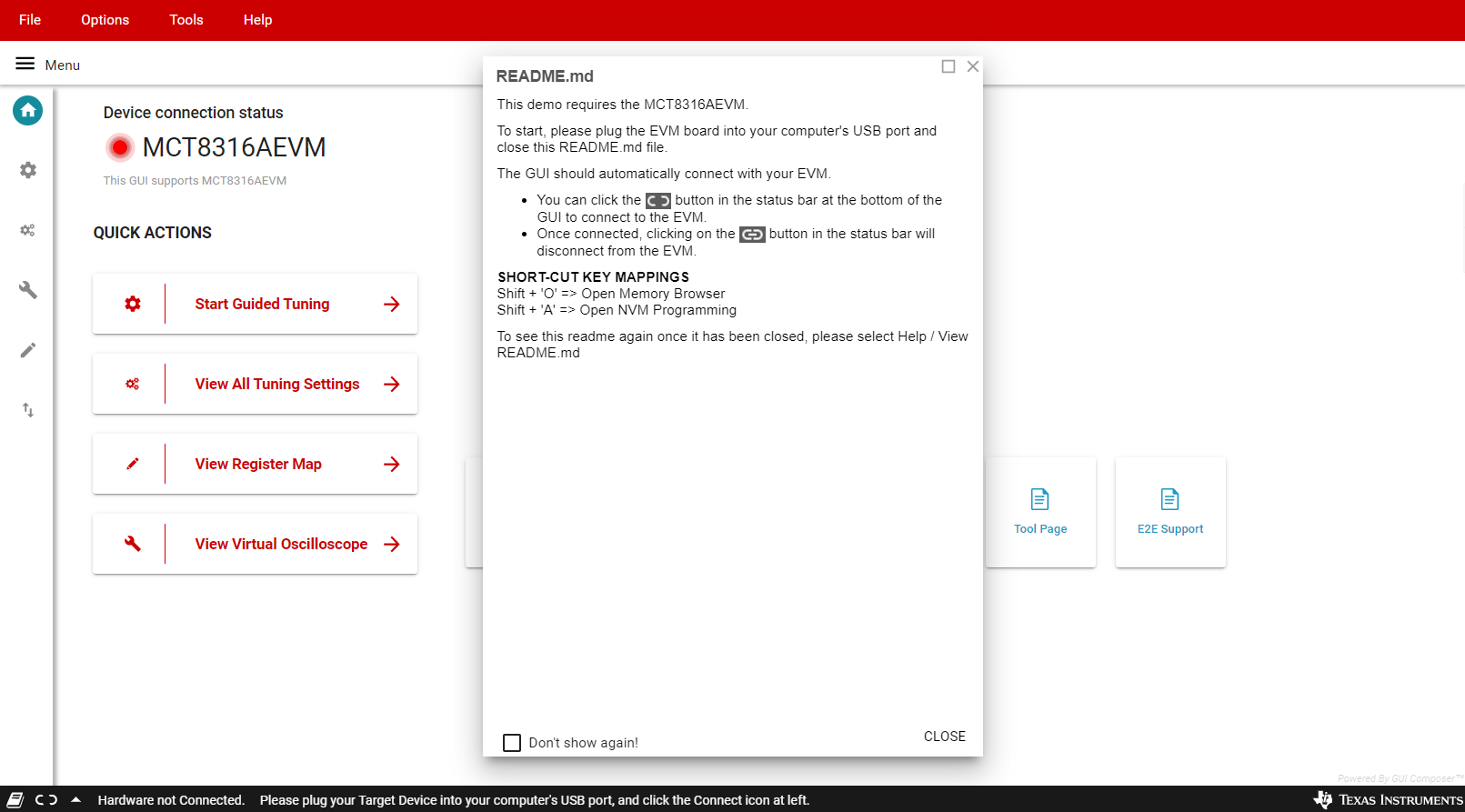1465x812 pixels.
Task: Click View Virtual Oscilloscope
Action: [x=255, y=544]
